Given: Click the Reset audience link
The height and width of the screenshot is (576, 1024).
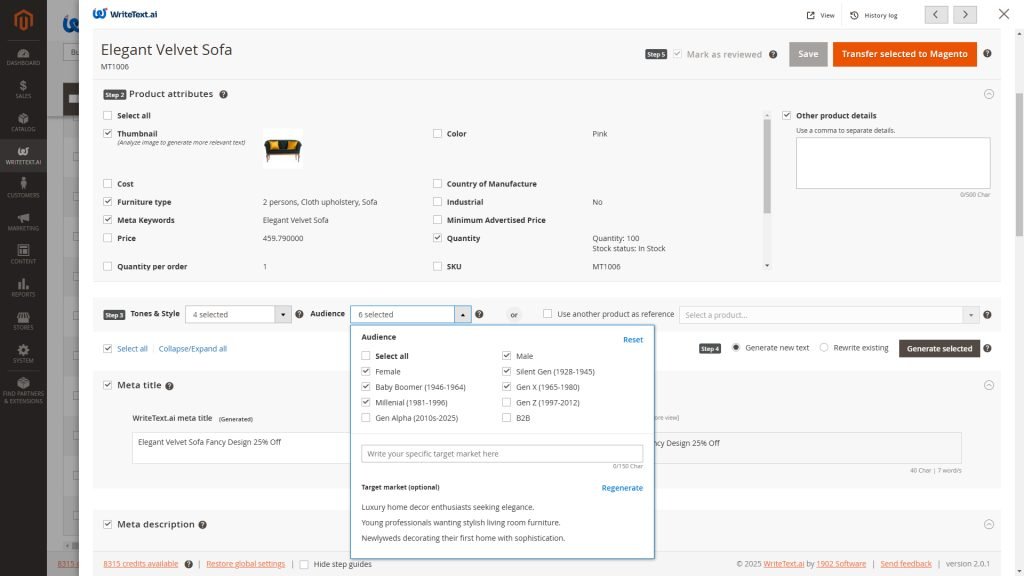Looking at the screenshot, I should coord(632,340).
